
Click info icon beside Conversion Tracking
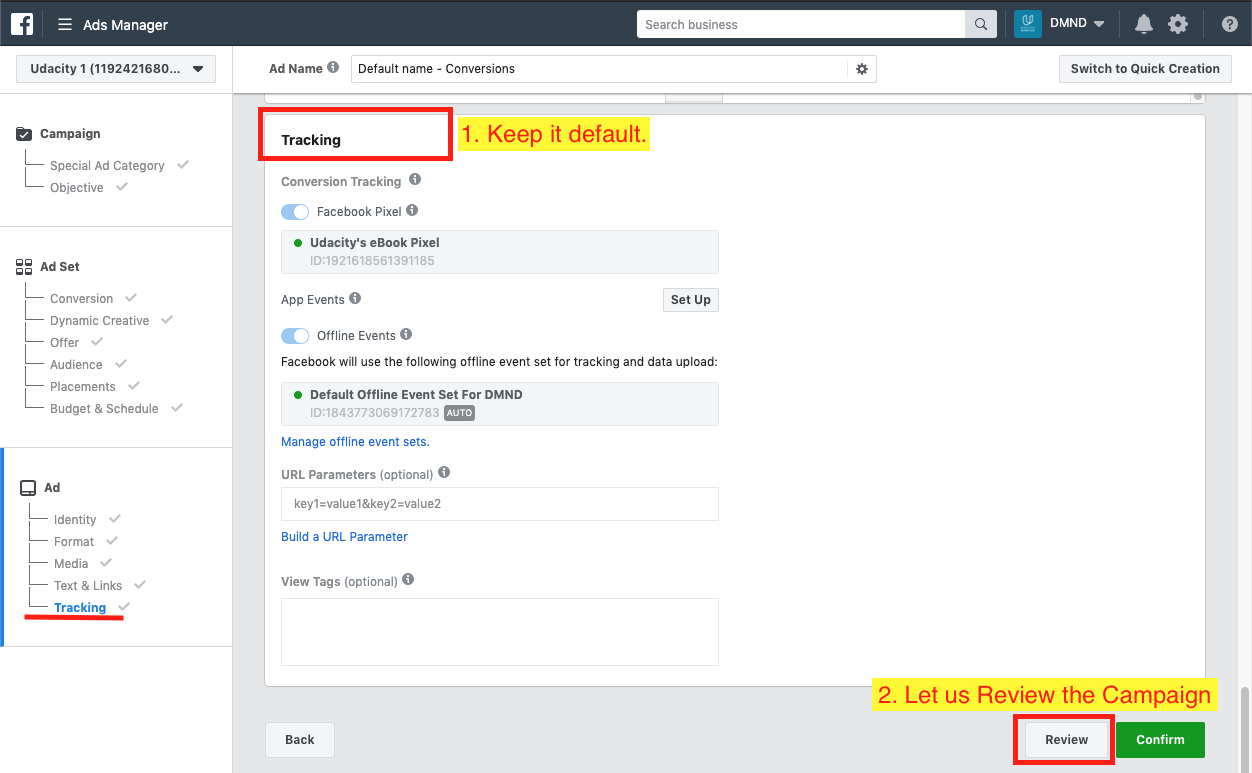[x=415, y=180]
